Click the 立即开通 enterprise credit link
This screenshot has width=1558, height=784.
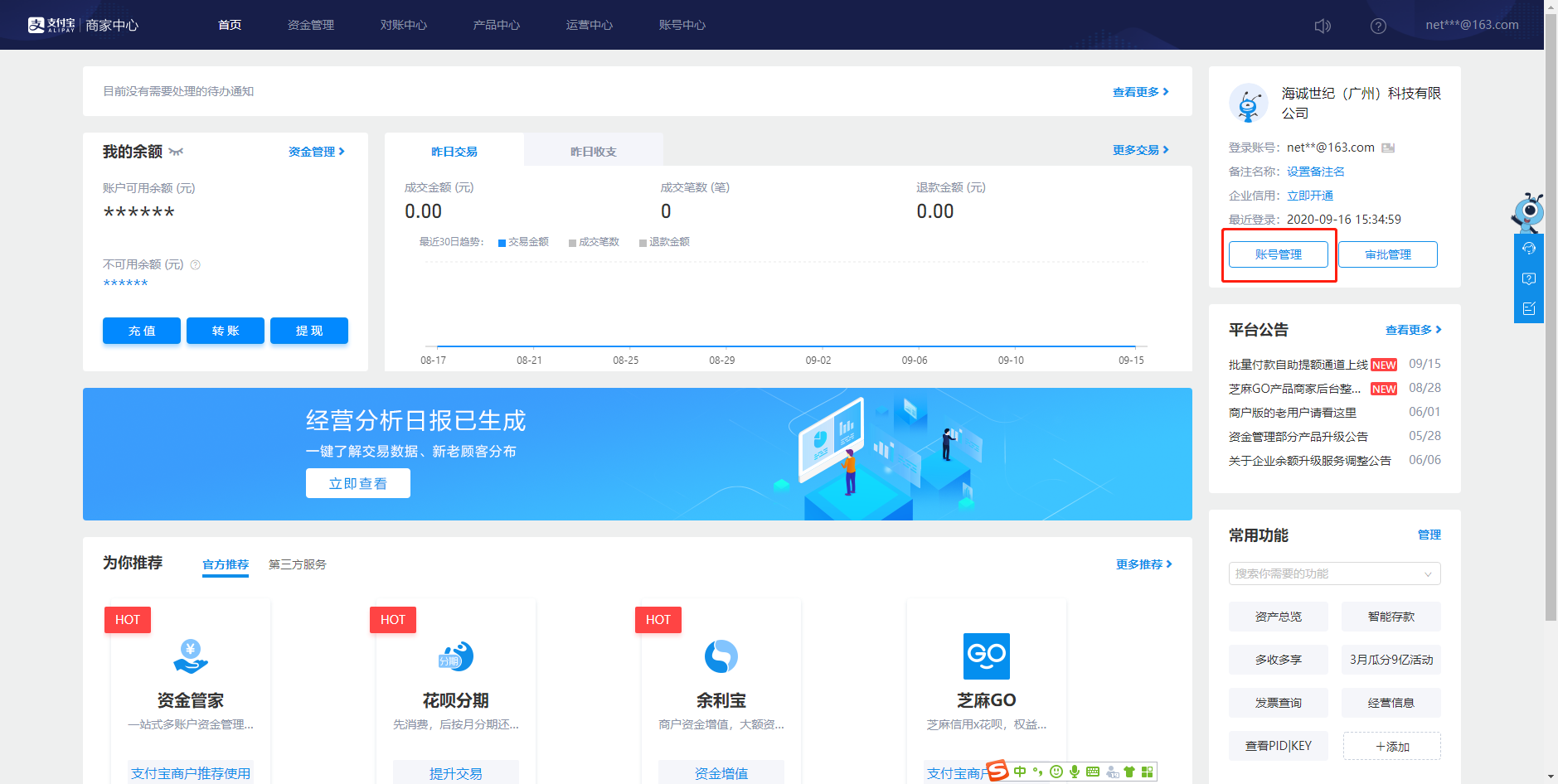pyautogui.click(x=1310, y=196)
